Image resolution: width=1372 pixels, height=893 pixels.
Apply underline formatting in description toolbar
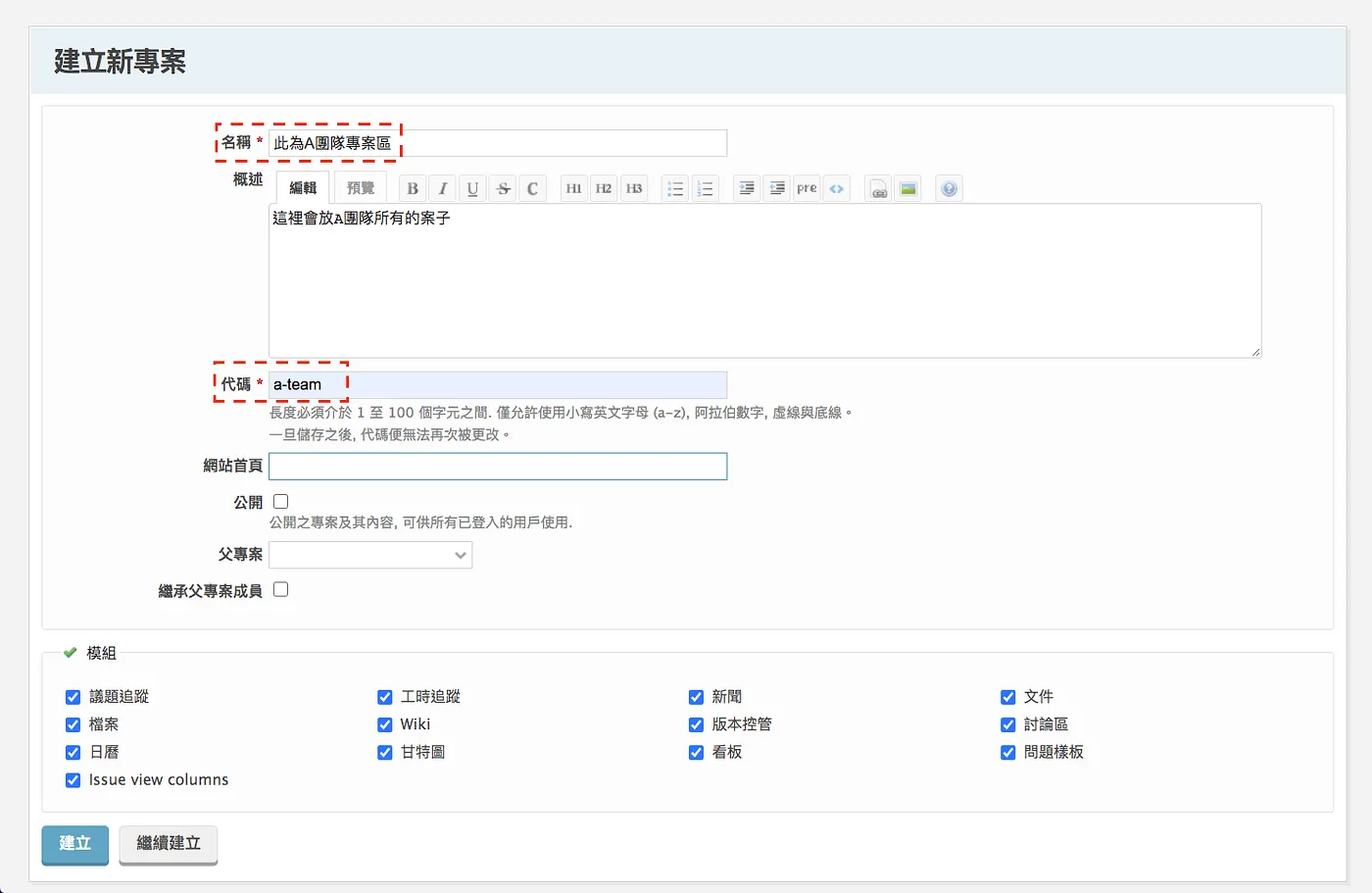pyautogui.click(x=472, y=188)
